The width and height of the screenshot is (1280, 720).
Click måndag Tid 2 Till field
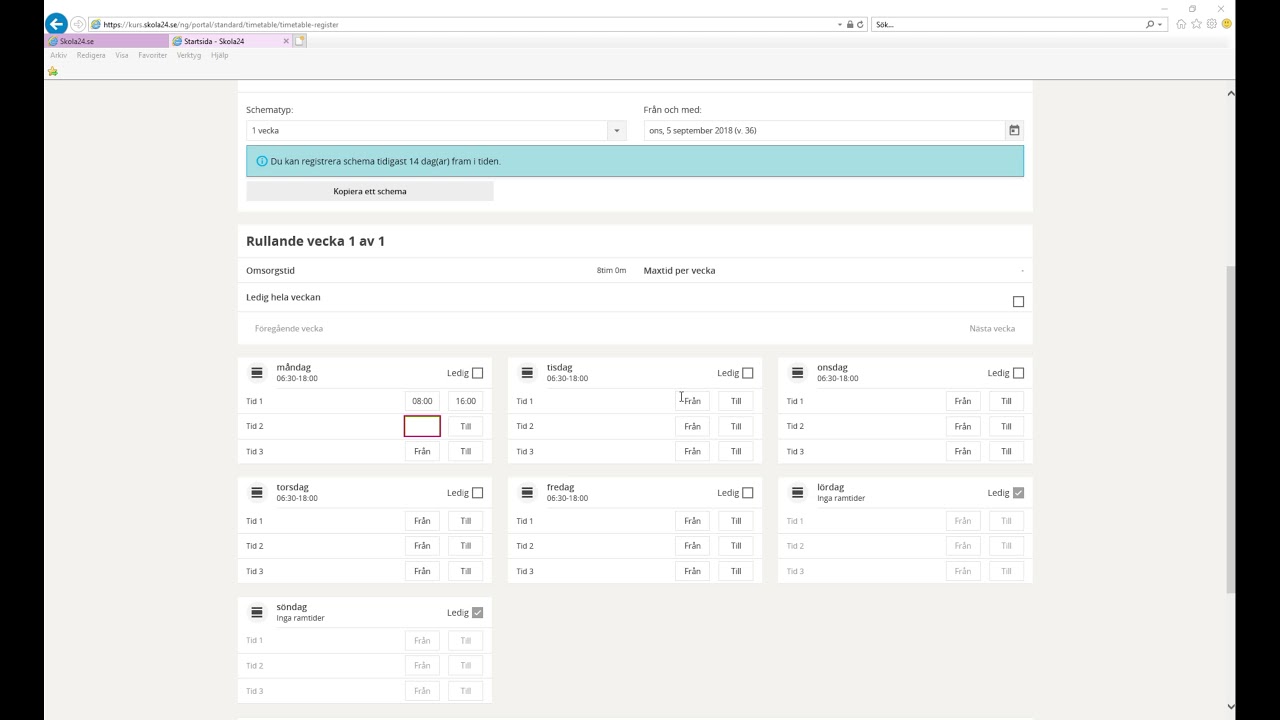pyautogui.click(x=466, y=426)
